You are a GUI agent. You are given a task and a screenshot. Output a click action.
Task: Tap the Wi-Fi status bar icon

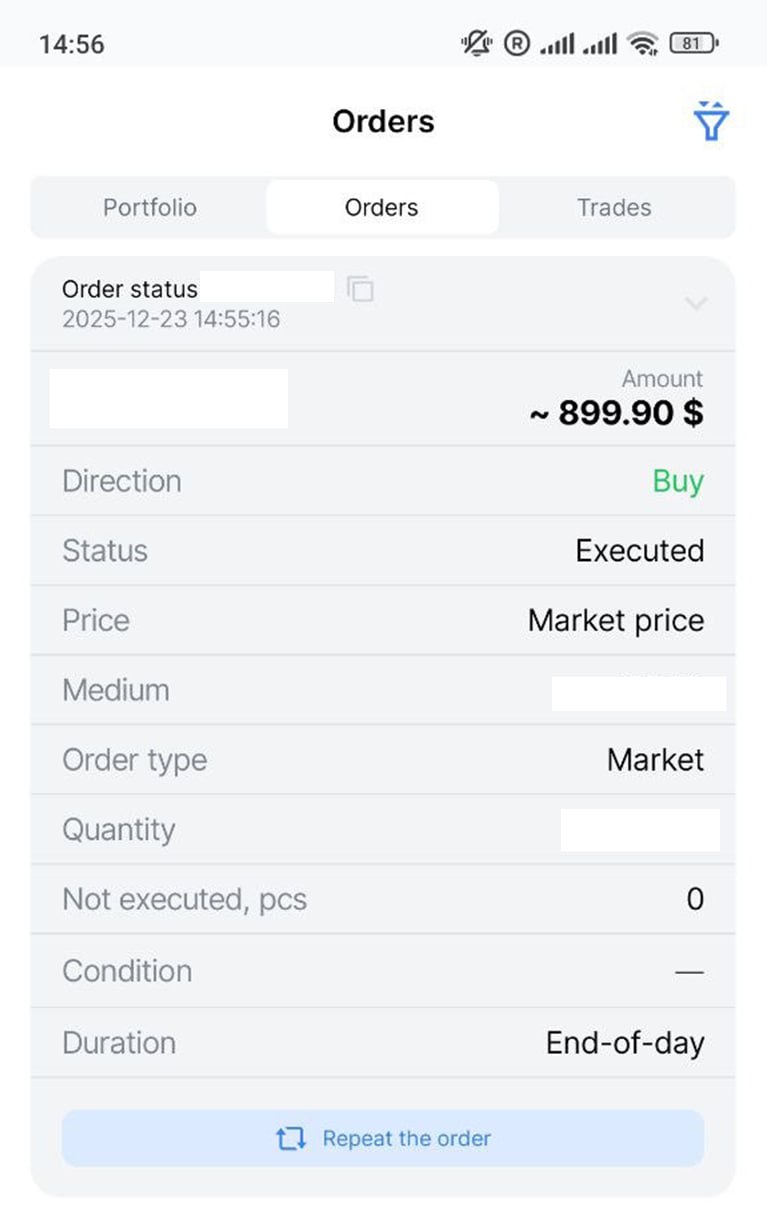click(x=642, y=43)
